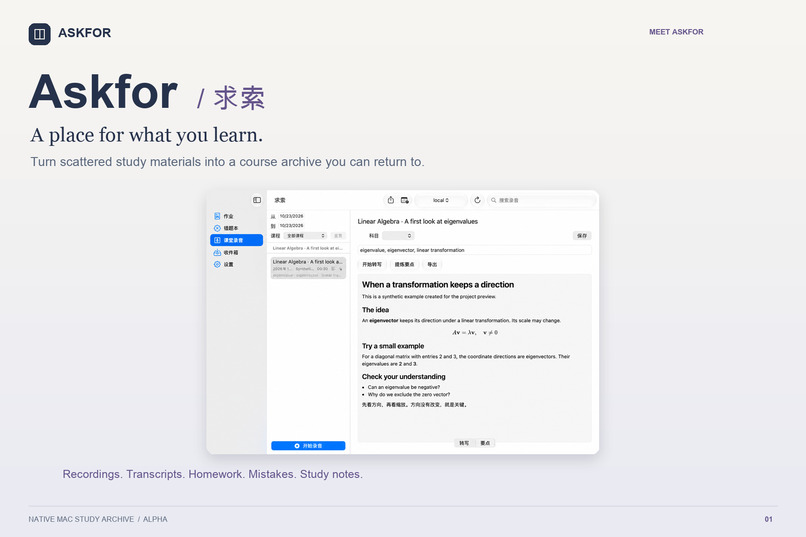Click 'NATIVE MAC STUDY ARCHIVE / ALPHA' footer text

coord(98,519)
